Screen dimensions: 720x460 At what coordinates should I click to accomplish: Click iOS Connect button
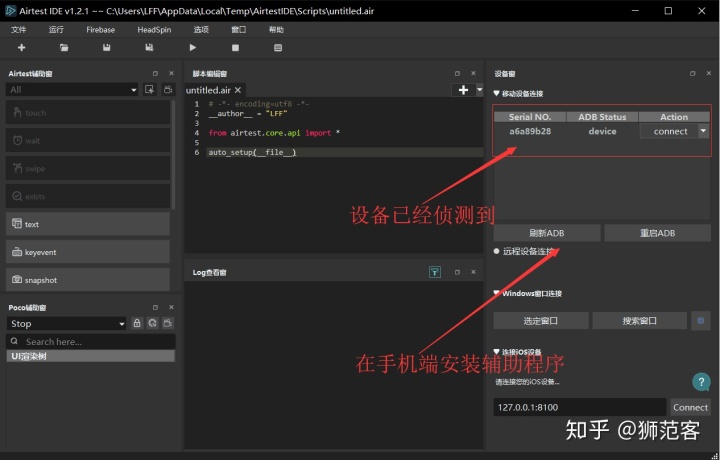690,407
